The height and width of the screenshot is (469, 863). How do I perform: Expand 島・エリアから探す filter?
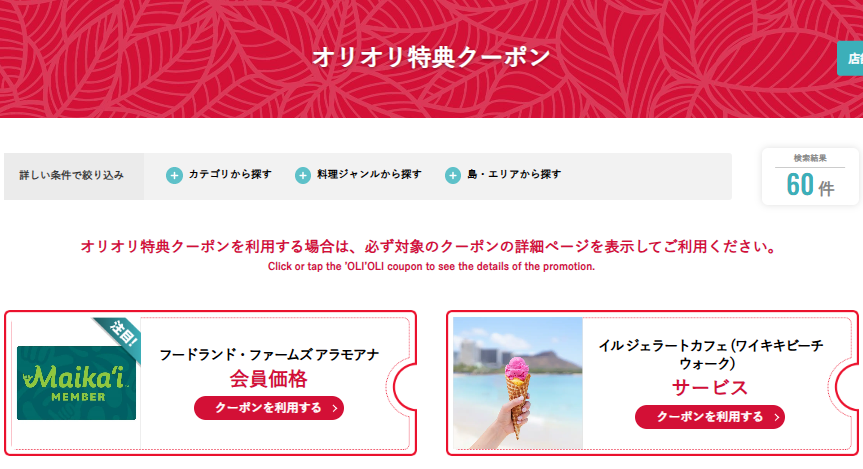(x=503, y=175)
